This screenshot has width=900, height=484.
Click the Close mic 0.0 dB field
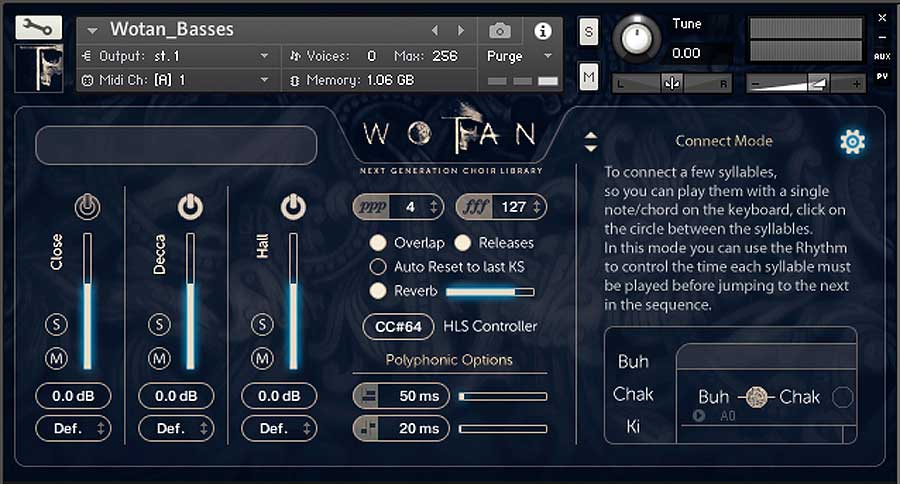(73, 396)
